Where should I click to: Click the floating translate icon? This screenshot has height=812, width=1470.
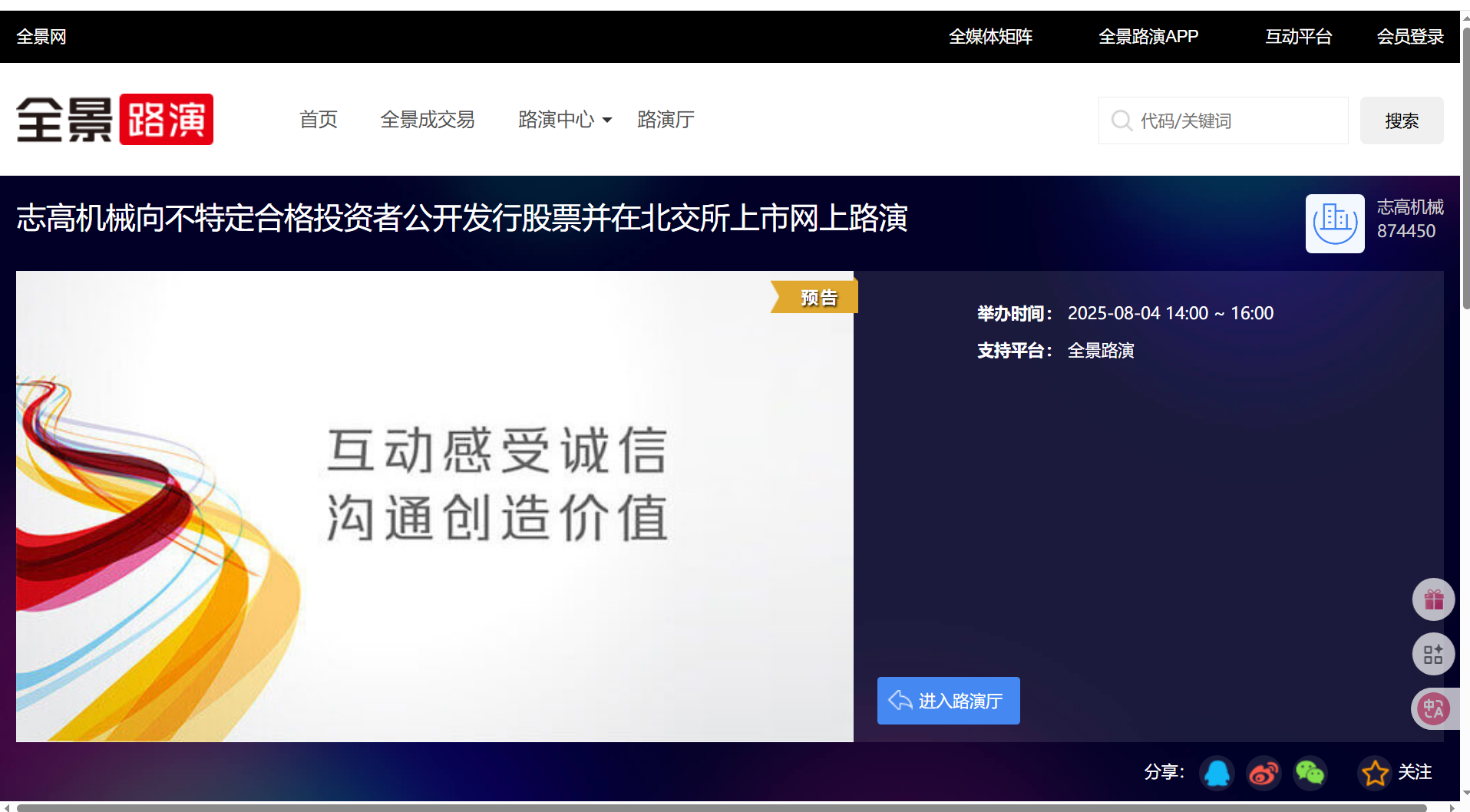[x=1433, y=708]
